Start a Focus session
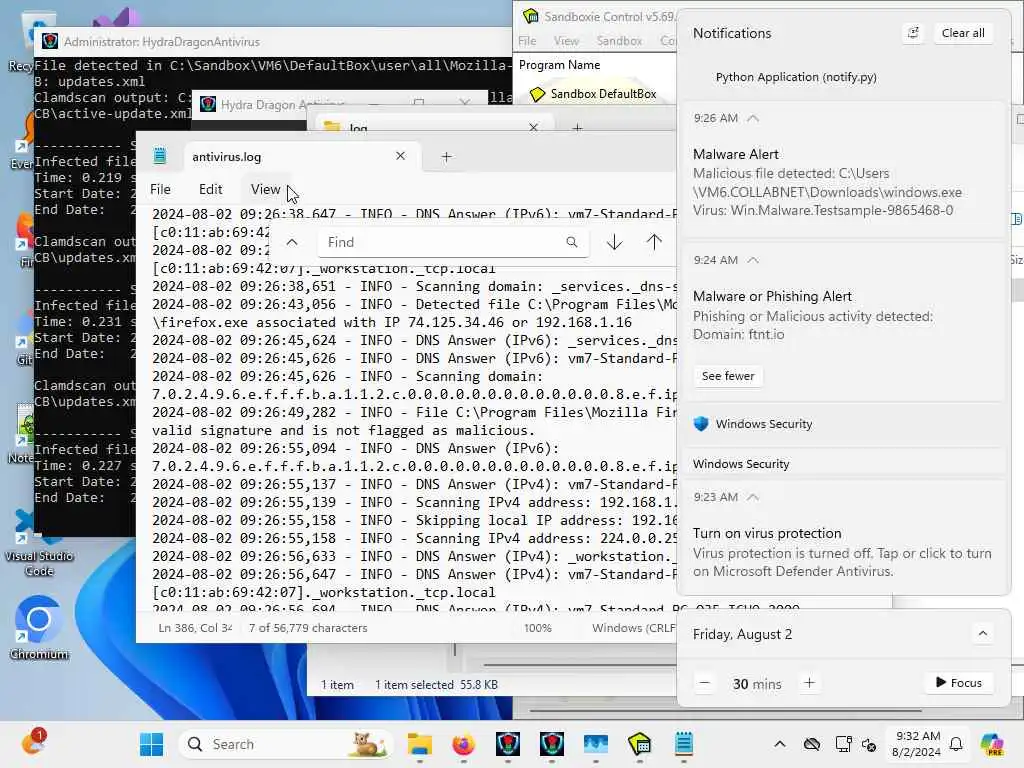The height and width of the screenshot is (768, 1024). coord(959,683)
